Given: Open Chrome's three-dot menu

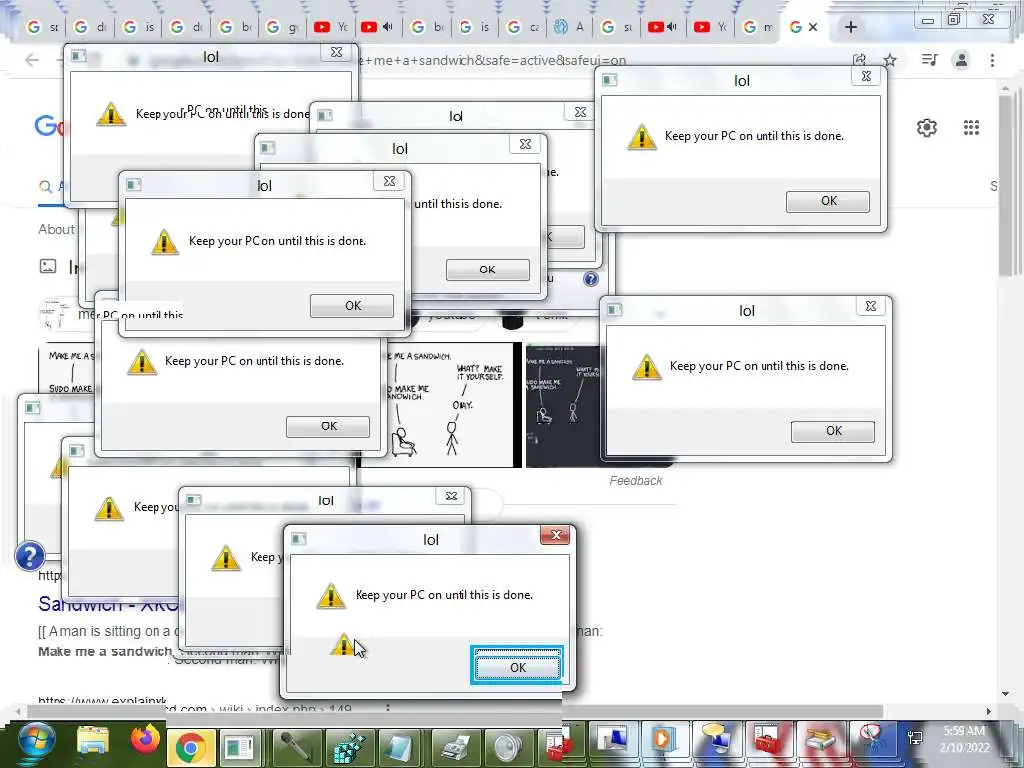Looking at the screenshot, I should click(x=992, y=60).
